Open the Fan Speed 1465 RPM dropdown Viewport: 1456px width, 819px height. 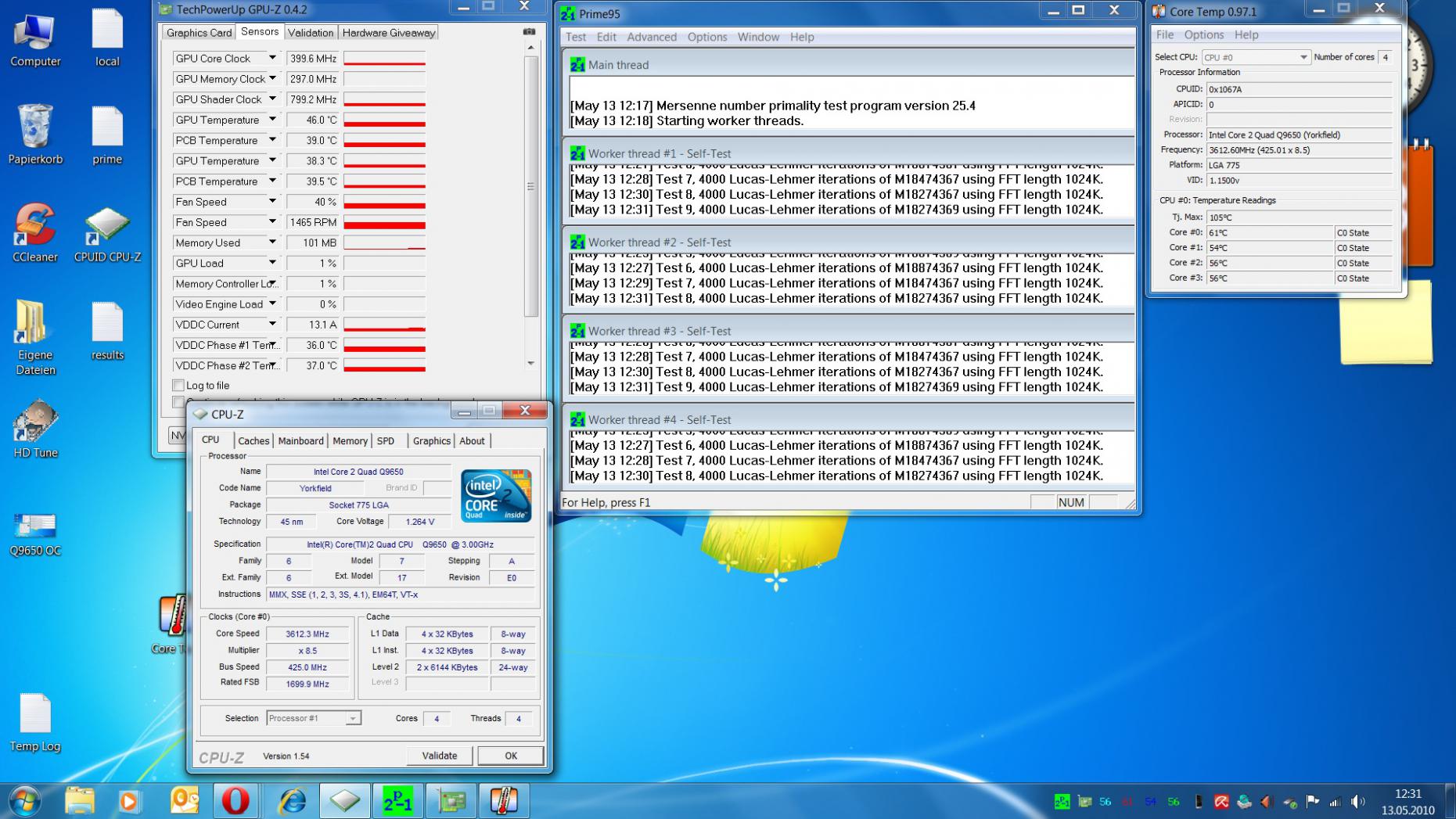(272, 222)
